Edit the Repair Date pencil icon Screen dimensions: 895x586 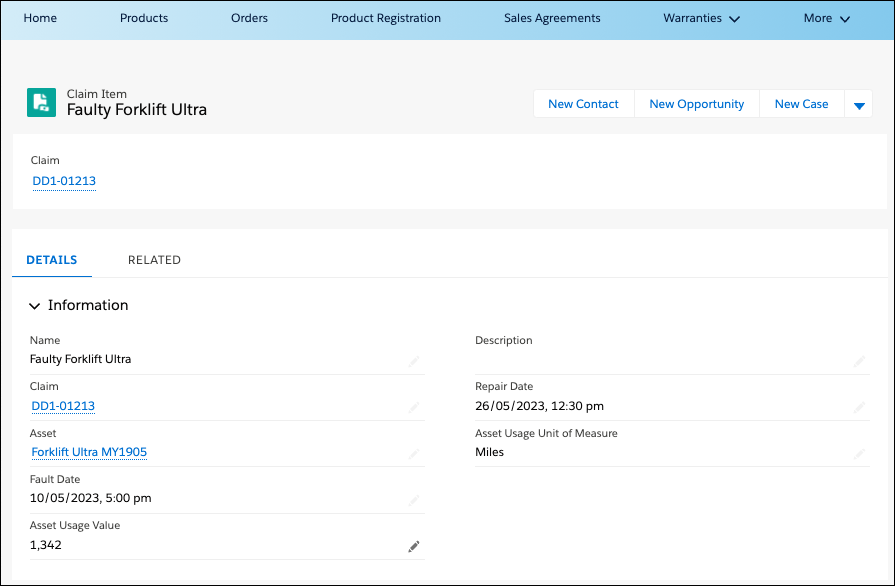(x=860, y=406)
